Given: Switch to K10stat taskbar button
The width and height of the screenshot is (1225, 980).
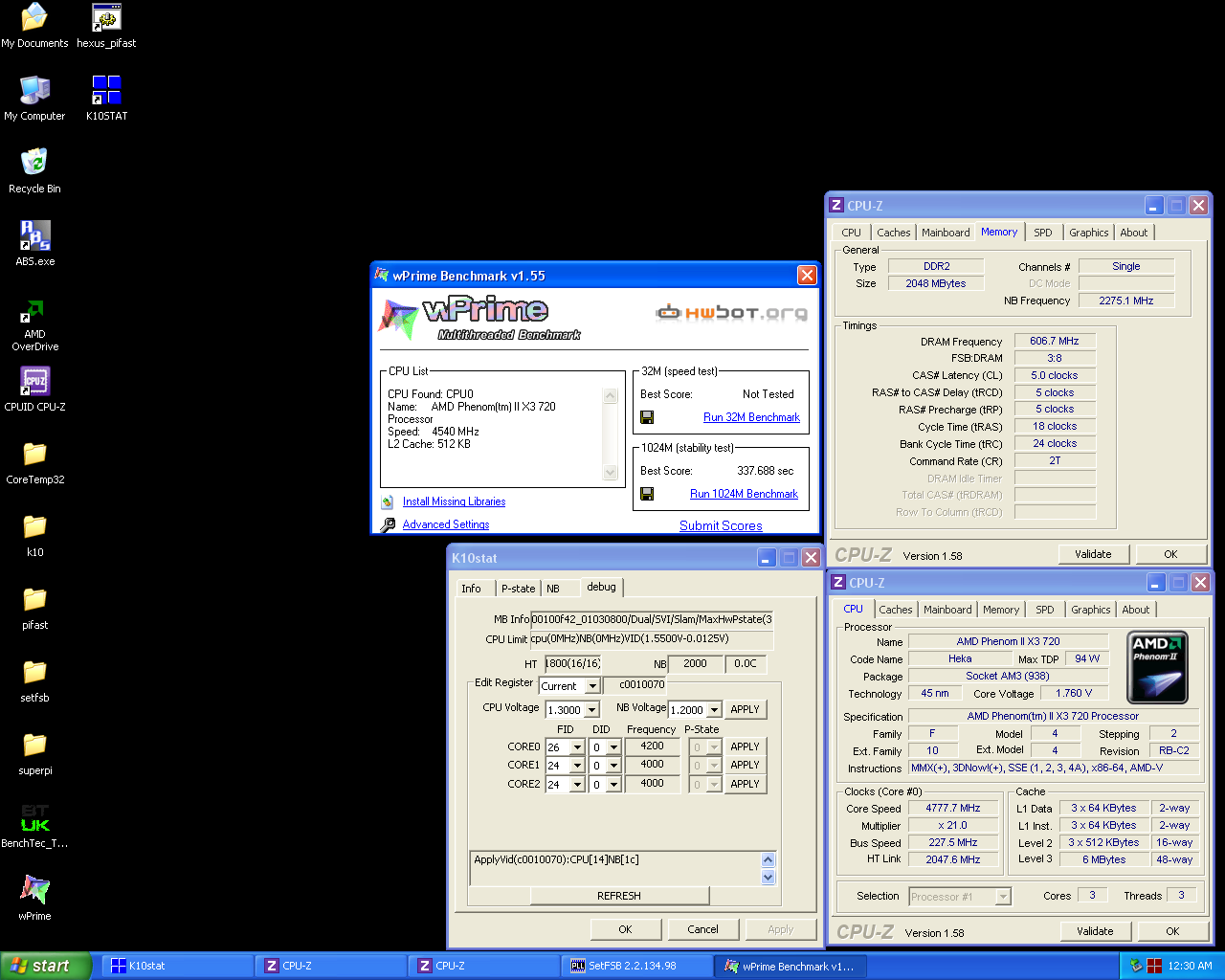Looking at the screenshot, I should pos(178,966).
